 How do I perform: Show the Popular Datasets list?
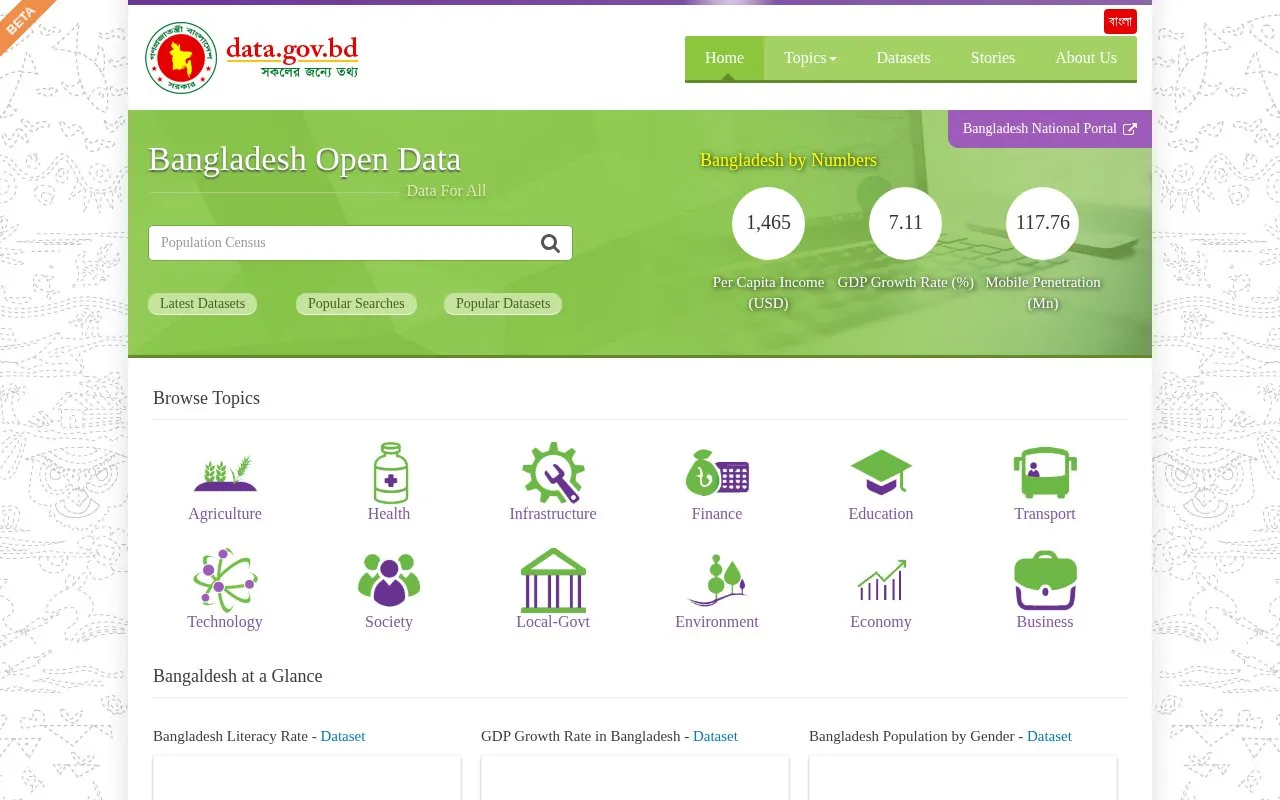pos(503,304)
